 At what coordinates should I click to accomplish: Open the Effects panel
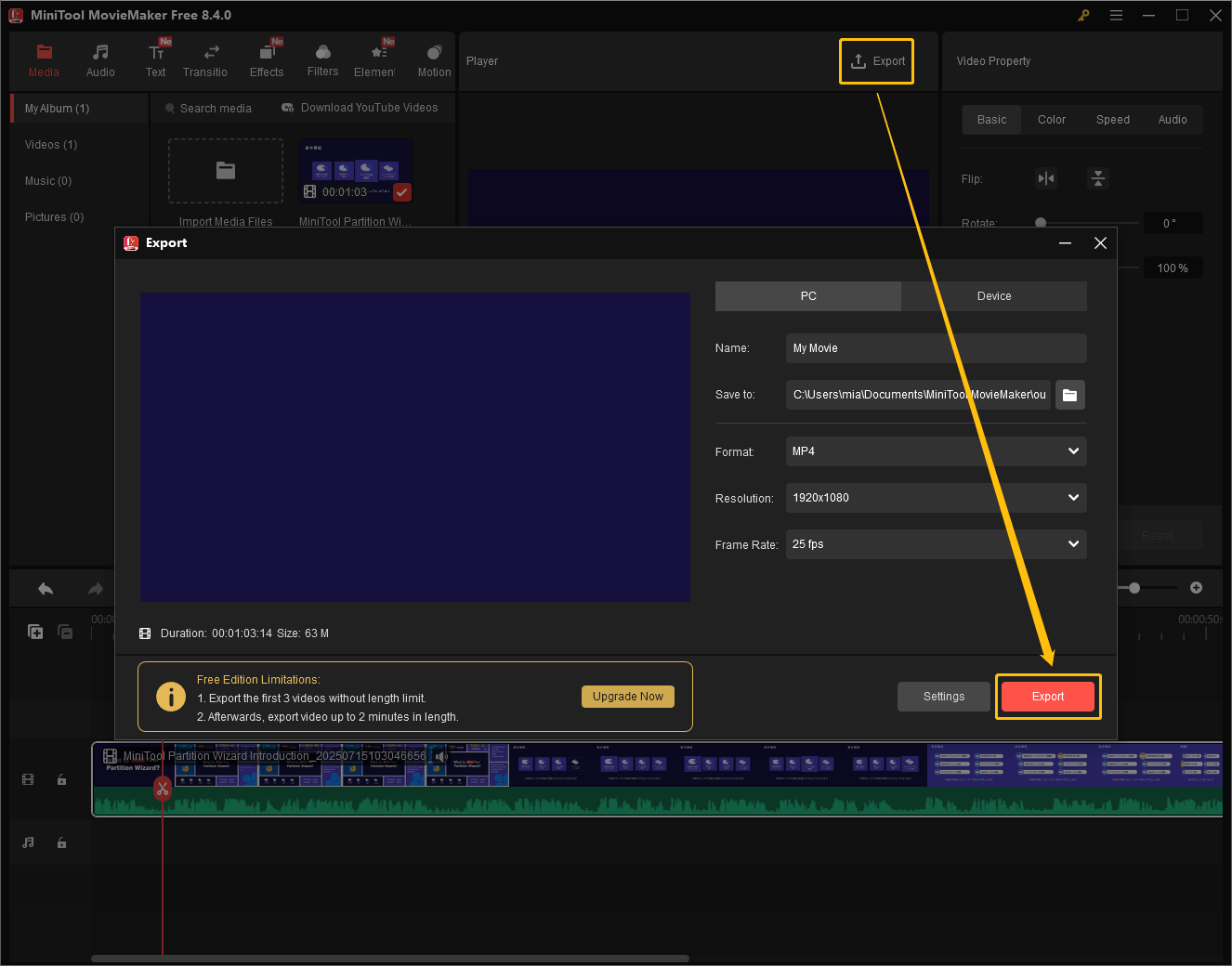coord(267,60)
